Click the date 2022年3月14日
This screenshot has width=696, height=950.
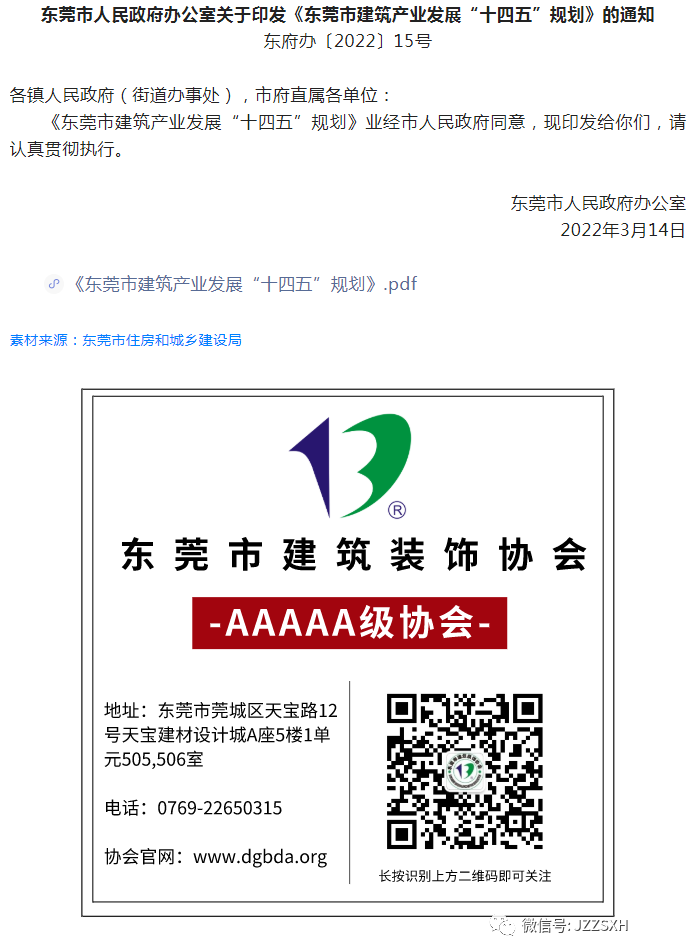point(623,230)
